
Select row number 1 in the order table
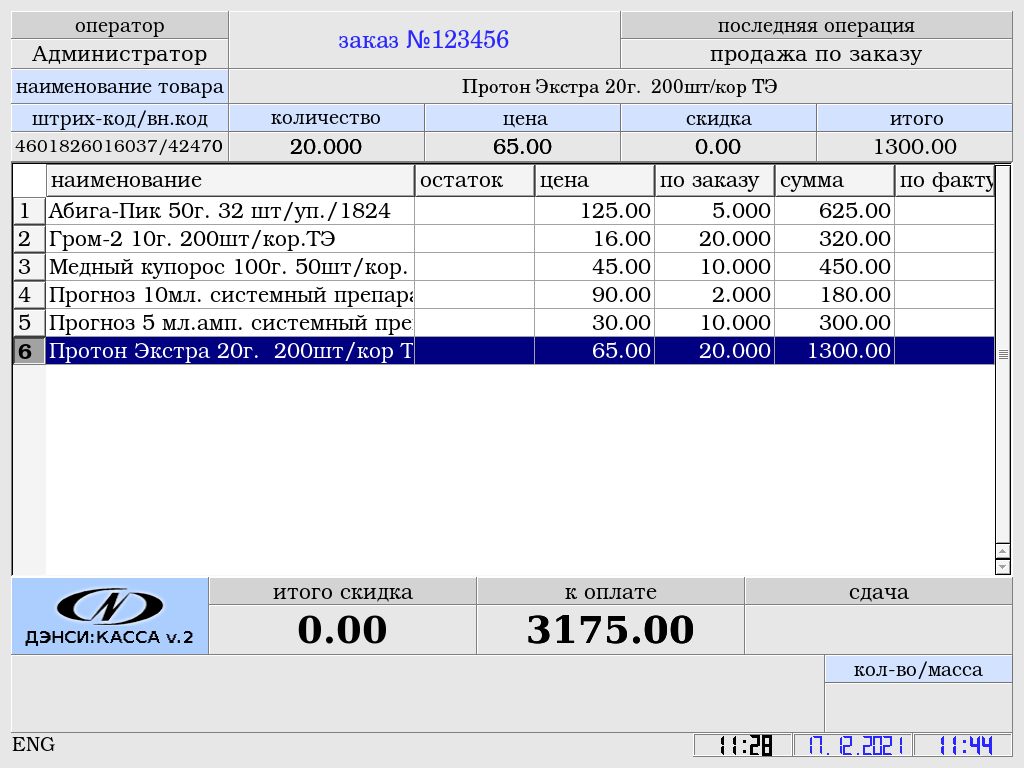coord(29,211)
